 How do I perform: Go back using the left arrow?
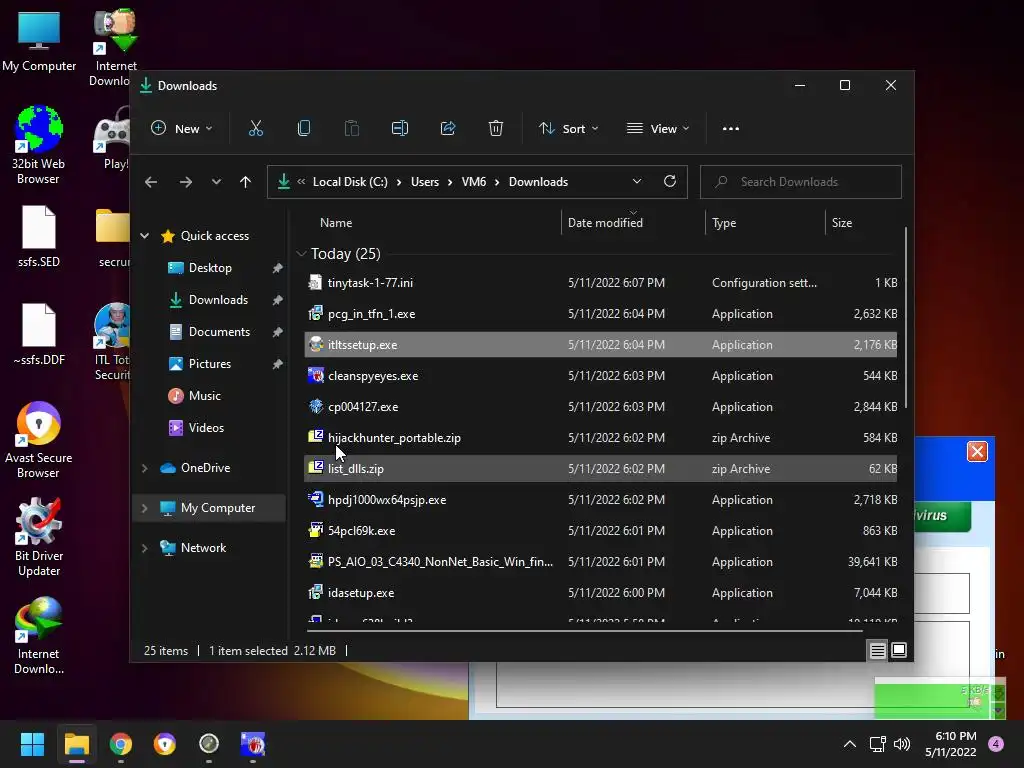pos(151,182)
